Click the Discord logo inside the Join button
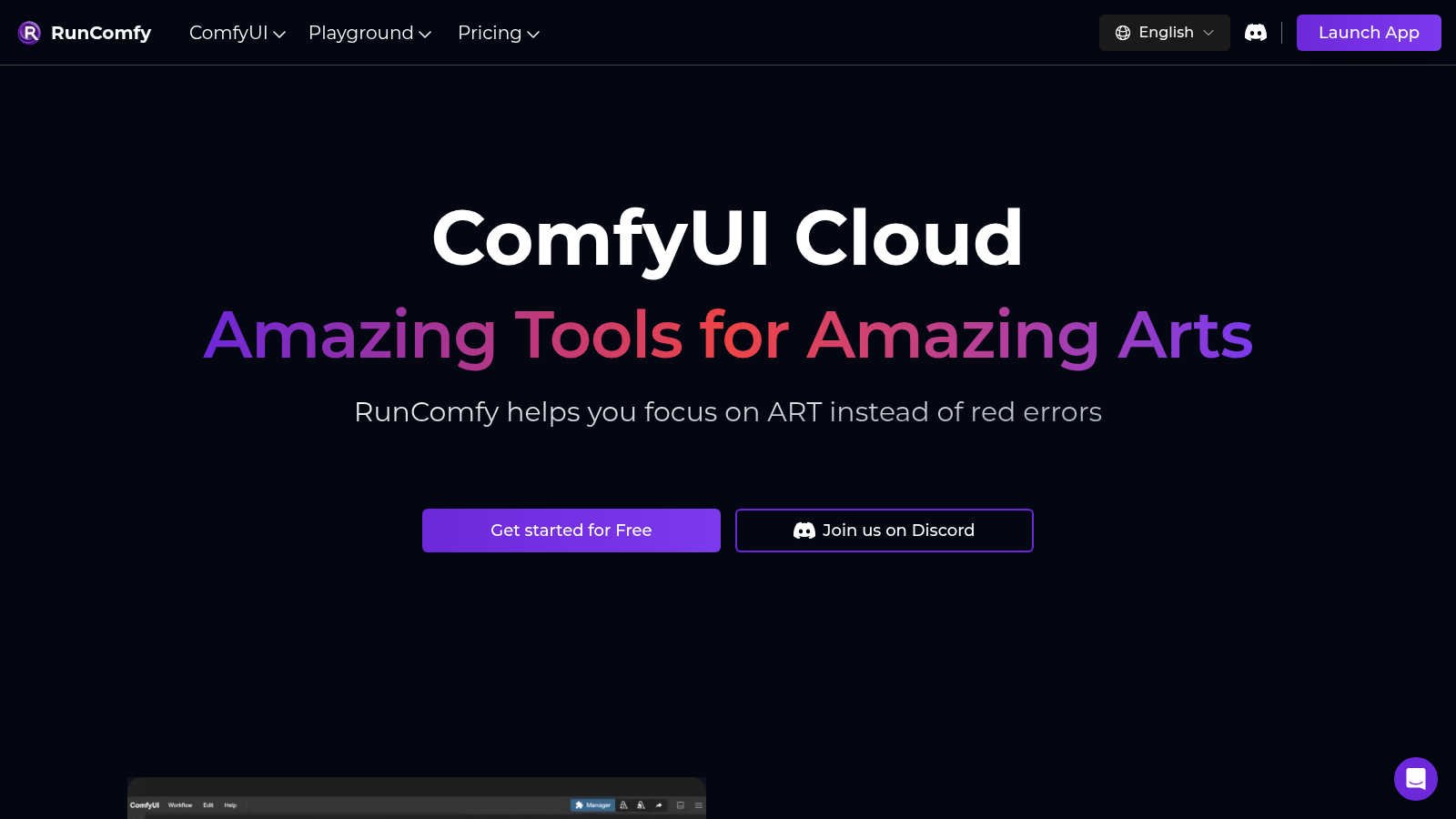Screen dimensions: 1456x819 pos(804,531)
